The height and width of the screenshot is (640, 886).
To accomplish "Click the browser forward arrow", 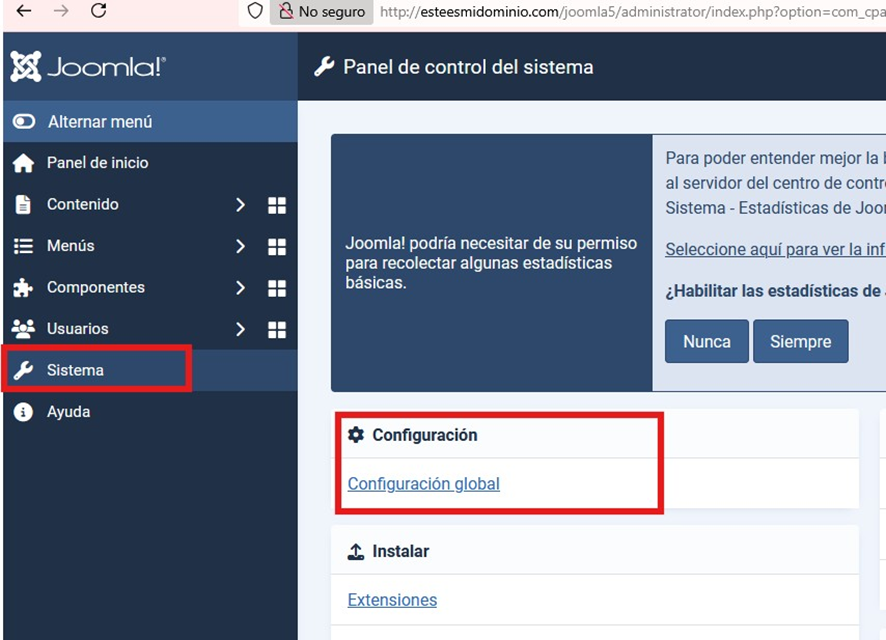I will point(61,11).
